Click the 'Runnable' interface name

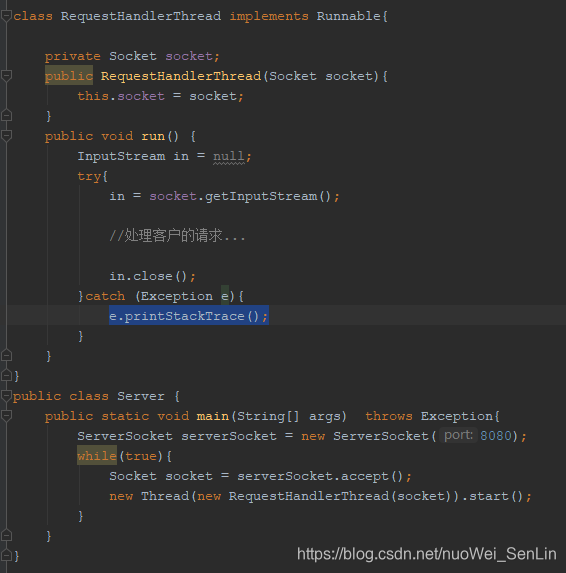pyautogui.click(x=349, y=16)
